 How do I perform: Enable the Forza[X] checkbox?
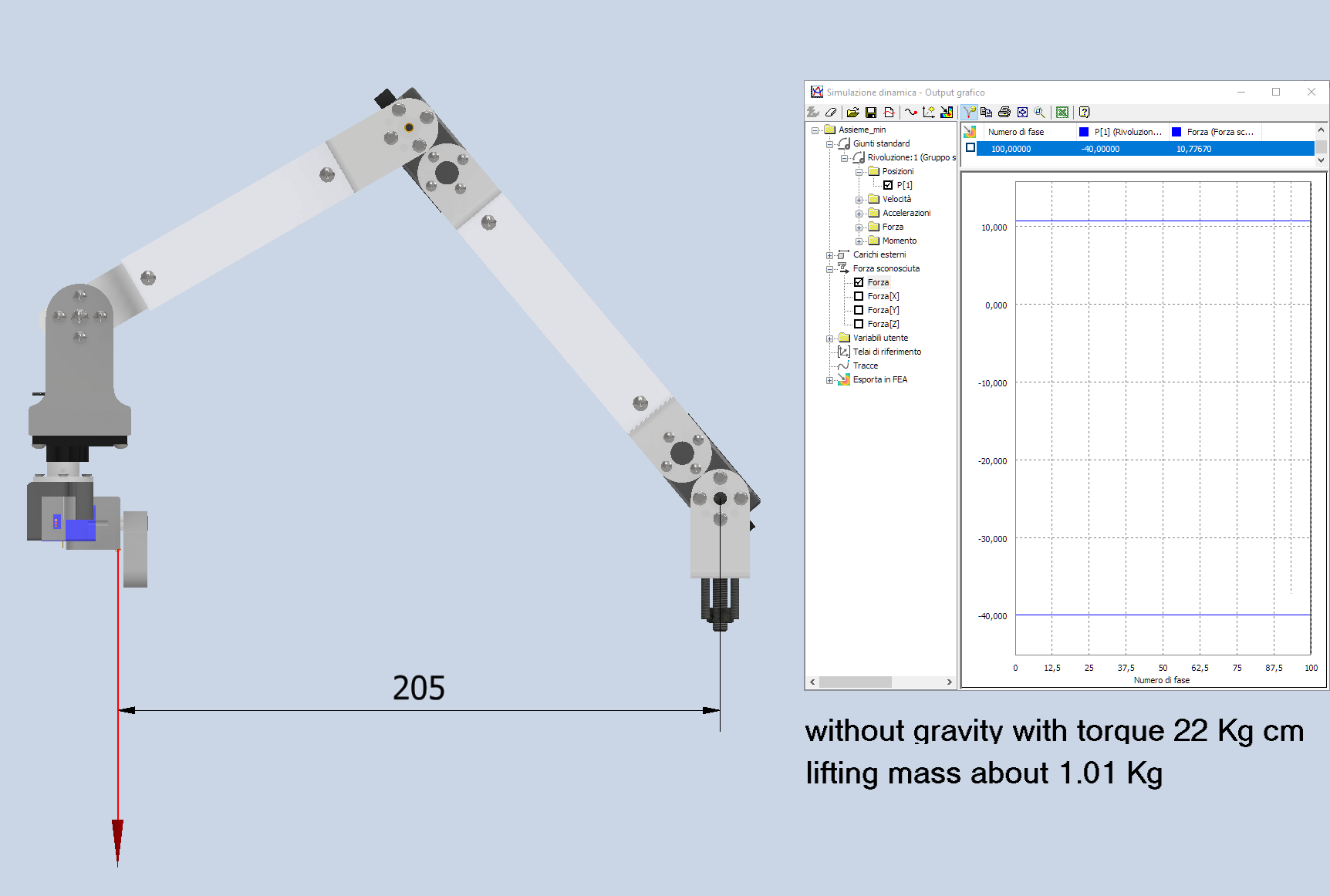[x=859, y=296]
